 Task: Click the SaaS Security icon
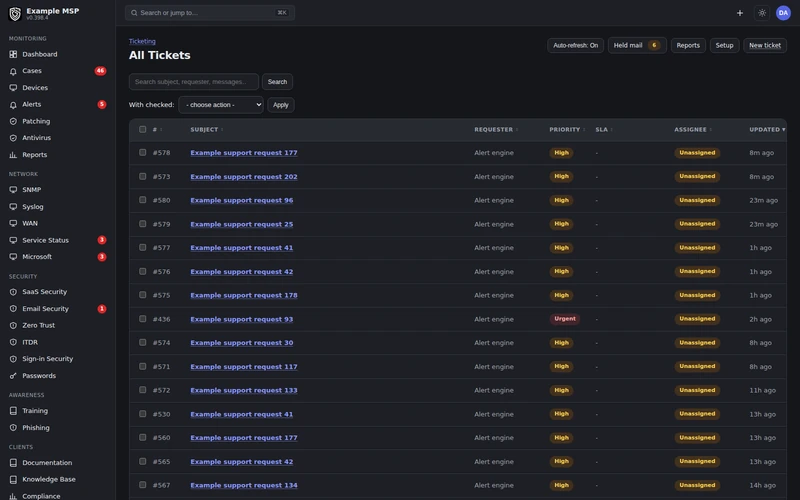click(13, 292)
